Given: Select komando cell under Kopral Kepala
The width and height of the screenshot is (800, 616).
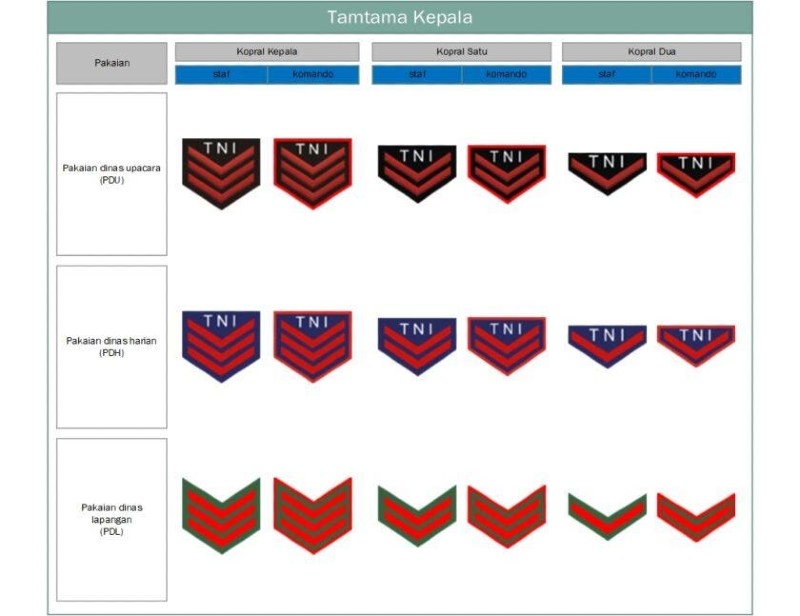Looking at the screenshot, I should pos(313,75).
